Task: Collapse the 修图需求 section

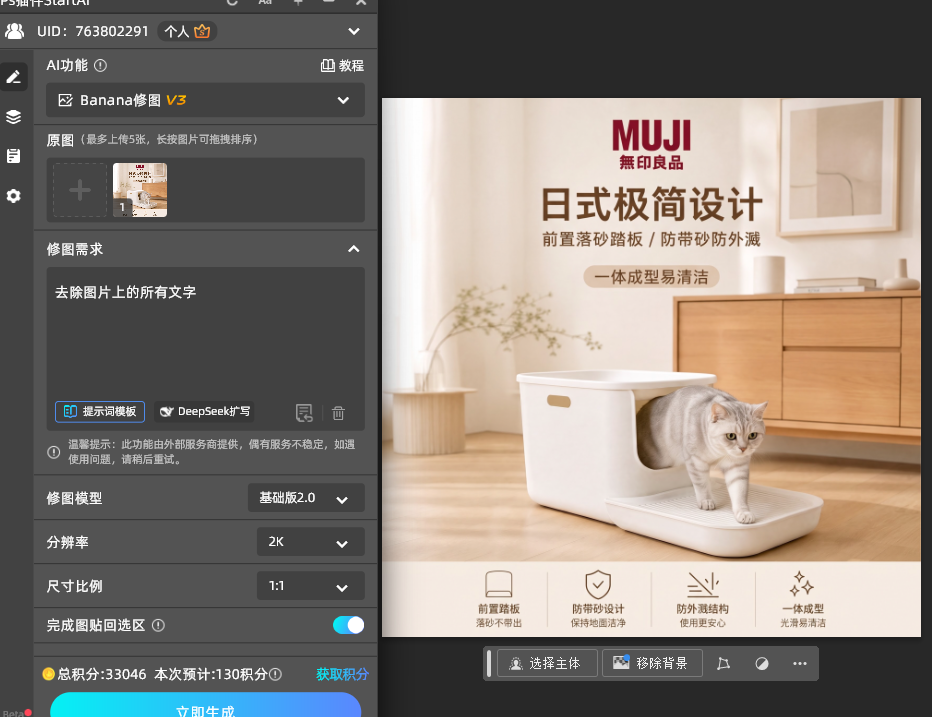Action: point(354,249)
